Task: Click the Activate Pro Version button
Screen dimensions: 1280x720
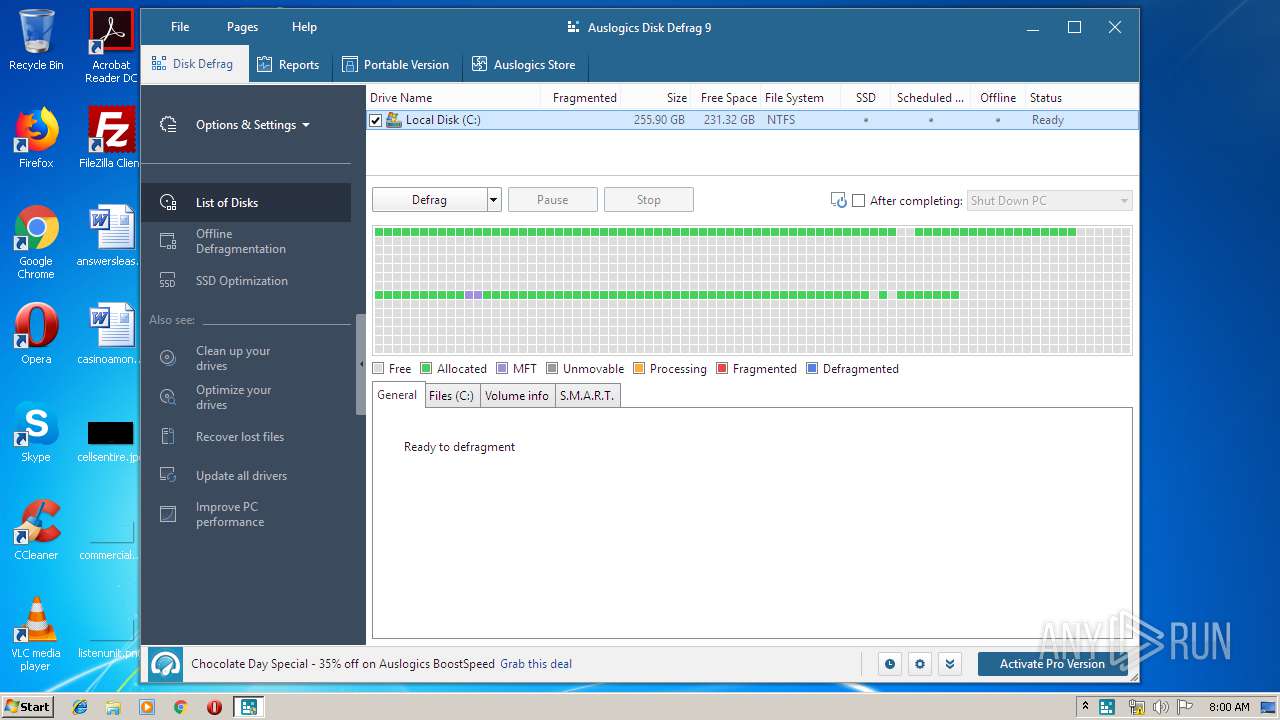Action: pyautogui.click(x=1052, y=664)
